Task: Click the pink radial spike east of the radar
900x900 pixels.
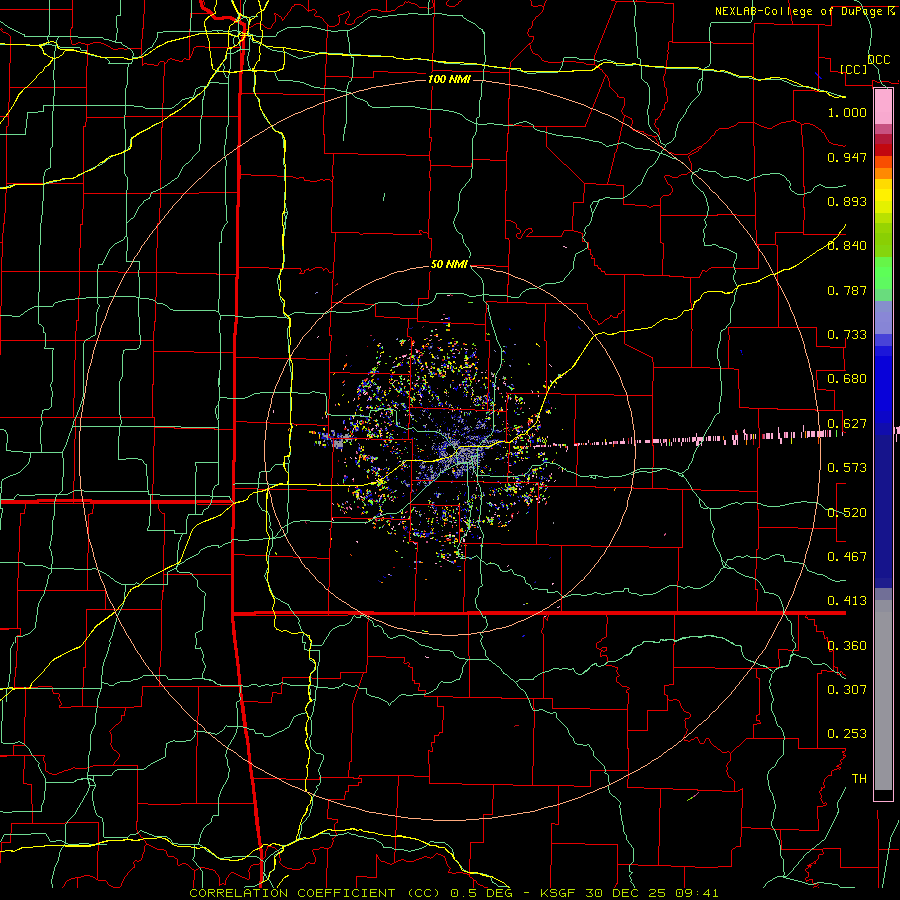Action: pyautogui.click(x=689, y=439)
